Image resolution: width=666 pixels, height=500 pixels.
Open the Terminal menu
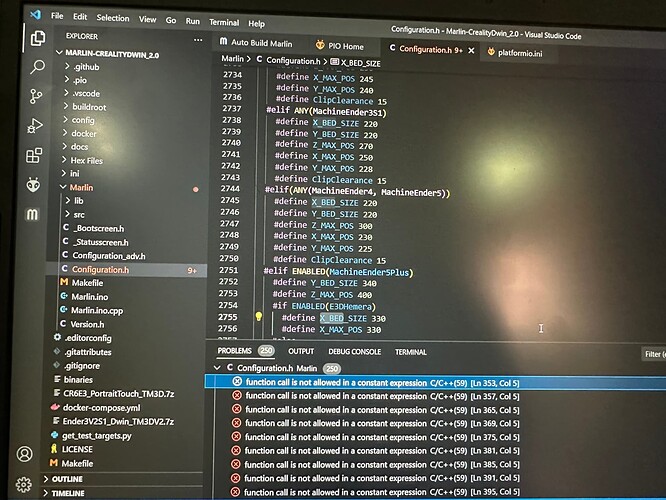pos(224,23)
